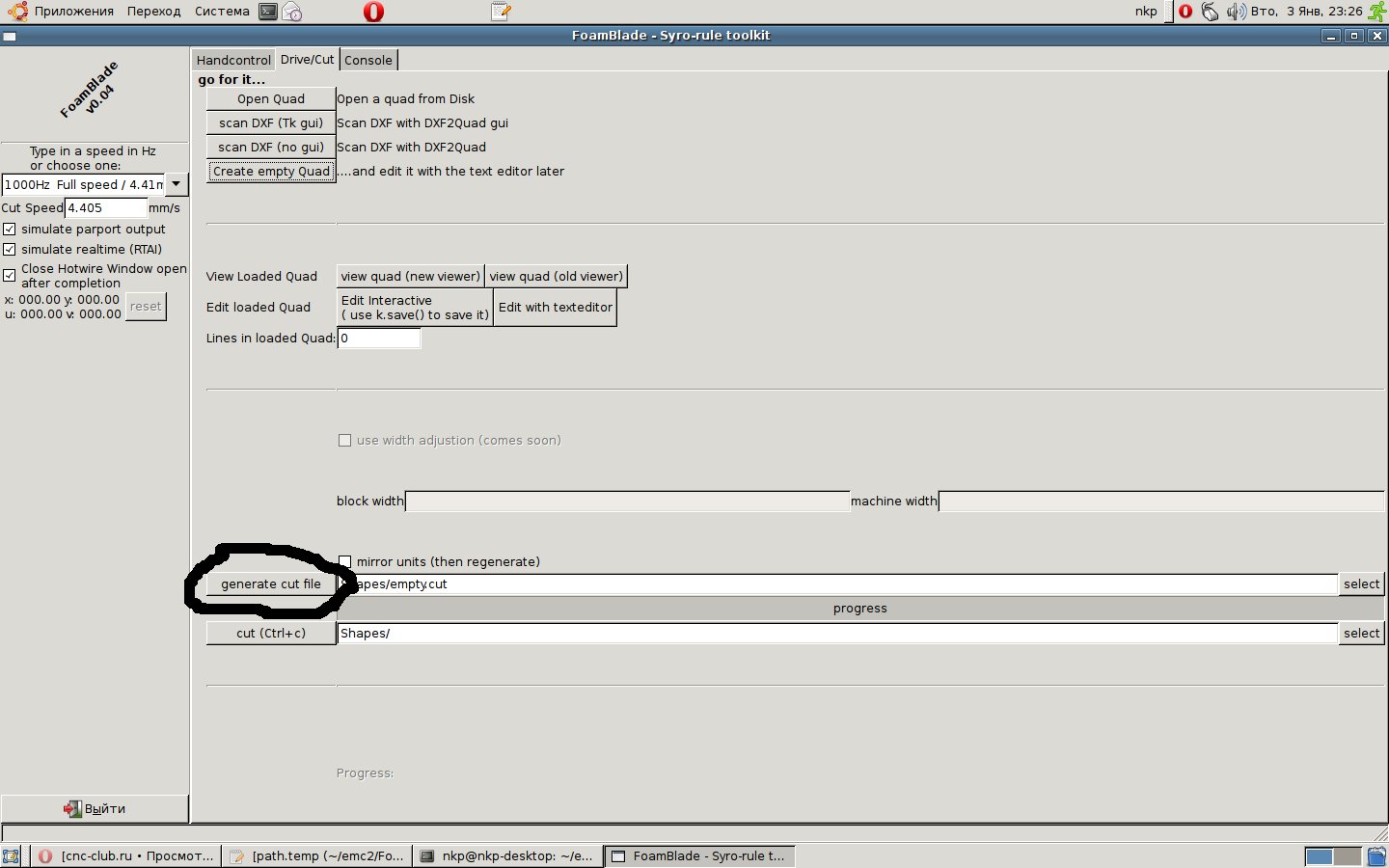1389x868 pixels.
Task: Click the Open Quad button
Action: click(x=271, y=98)
